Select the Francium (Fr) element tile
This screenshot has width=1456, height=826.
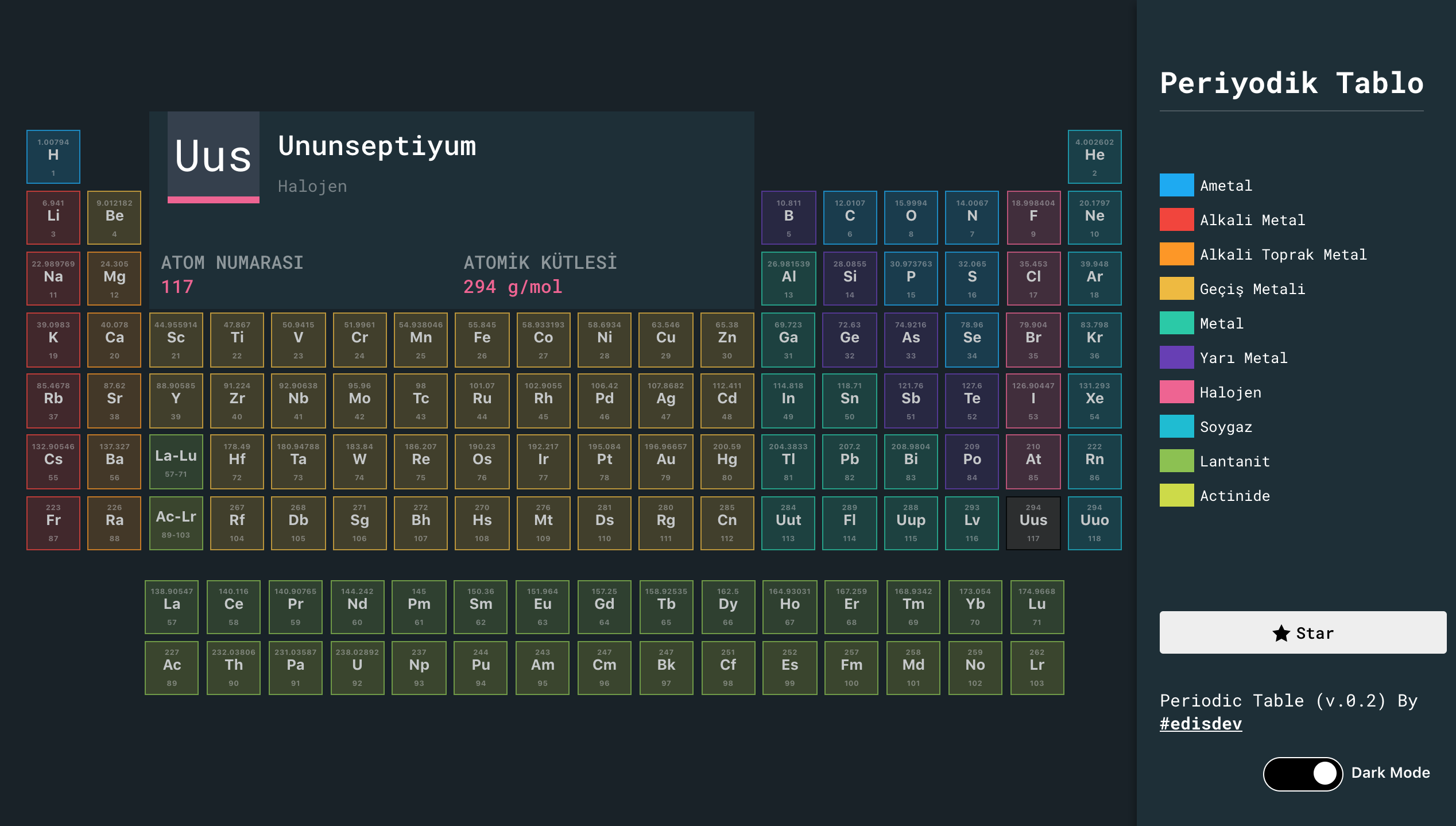click(x=53, y=523)
